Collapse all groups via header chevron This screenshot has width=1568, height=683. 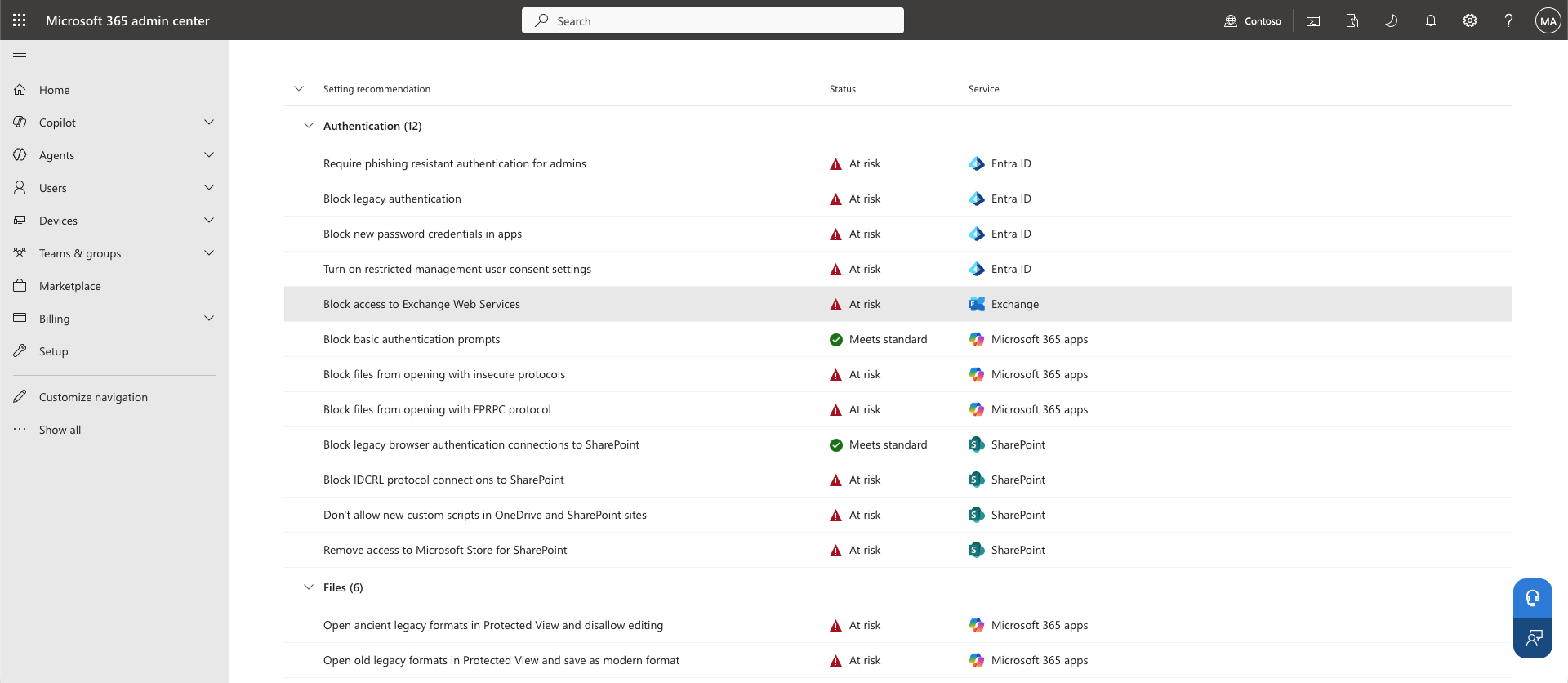click(299, 88)
